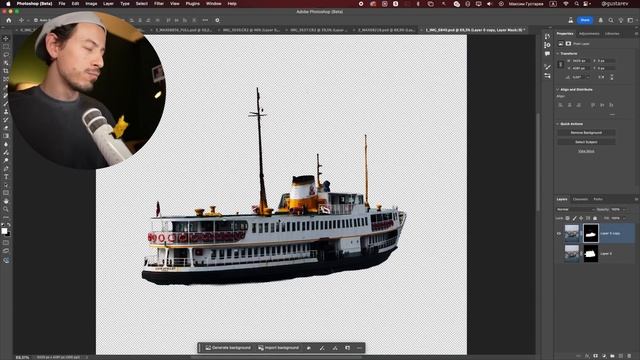The width and height of the screenshot is (640, 360).
Task: Open the Comments panel icon in the collapsed dock
Action: point(547,53)
